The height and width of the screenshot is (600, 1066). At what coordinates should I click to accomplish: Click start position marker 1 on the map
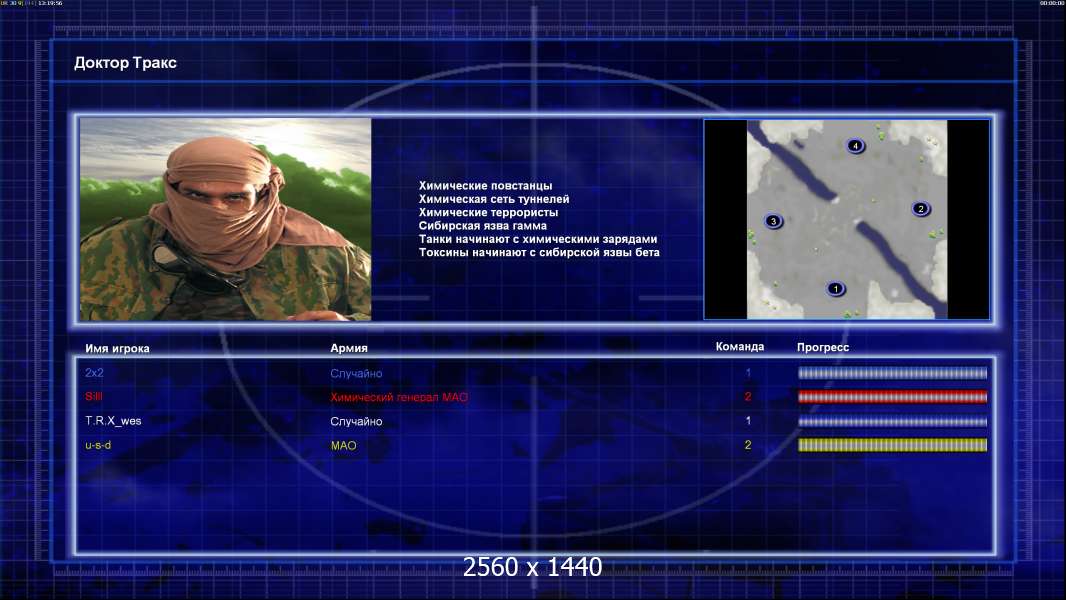click(836, 289)
